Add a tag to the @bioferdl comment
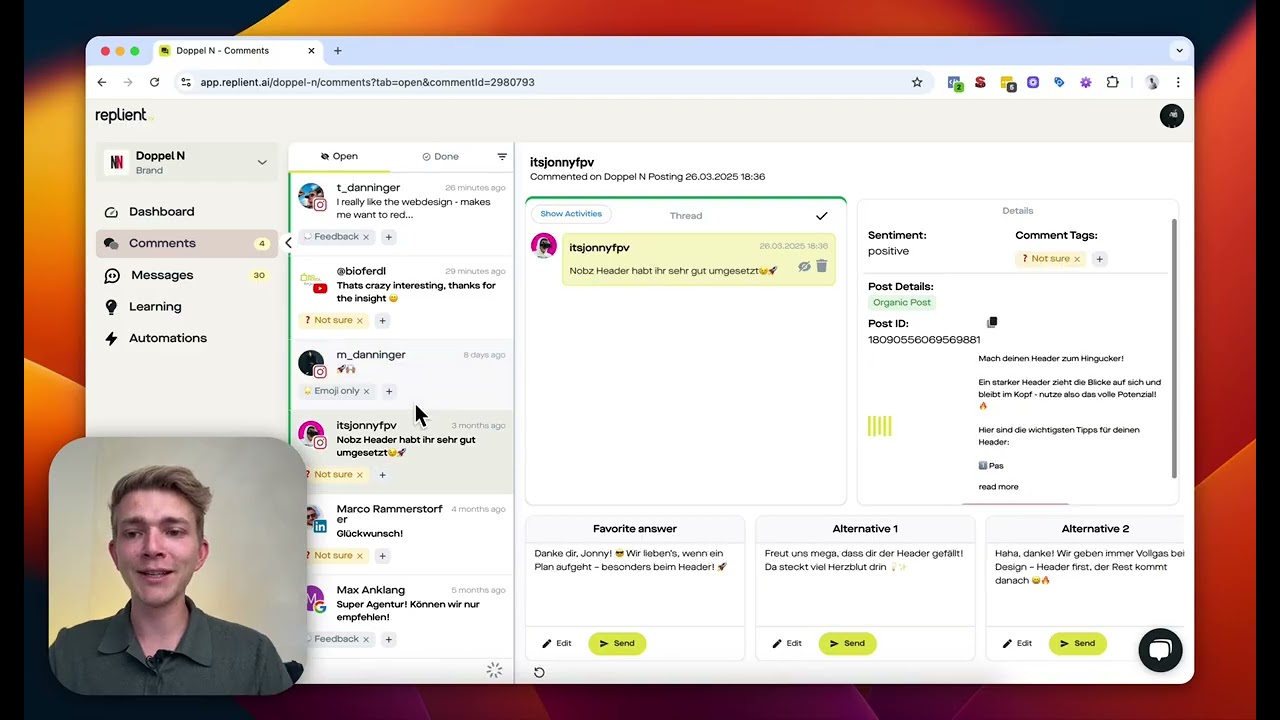The image size is (1280, 720). point(382,321)
